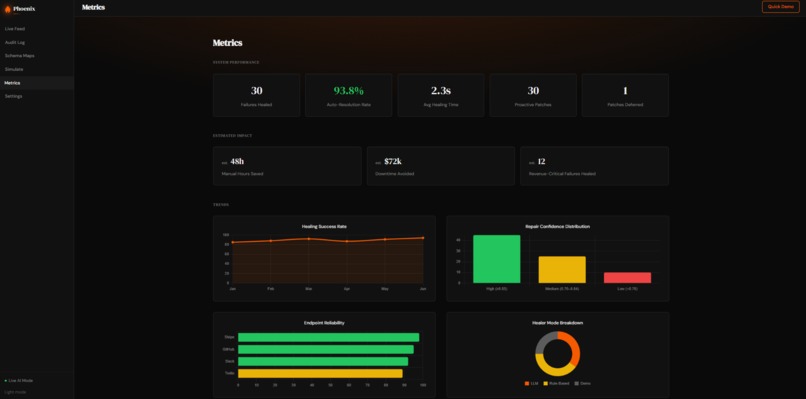This screenshot has height=399, width=806.
Task: Toggle Demo legend in Healer Mode chart
Action: click(582, 384)
